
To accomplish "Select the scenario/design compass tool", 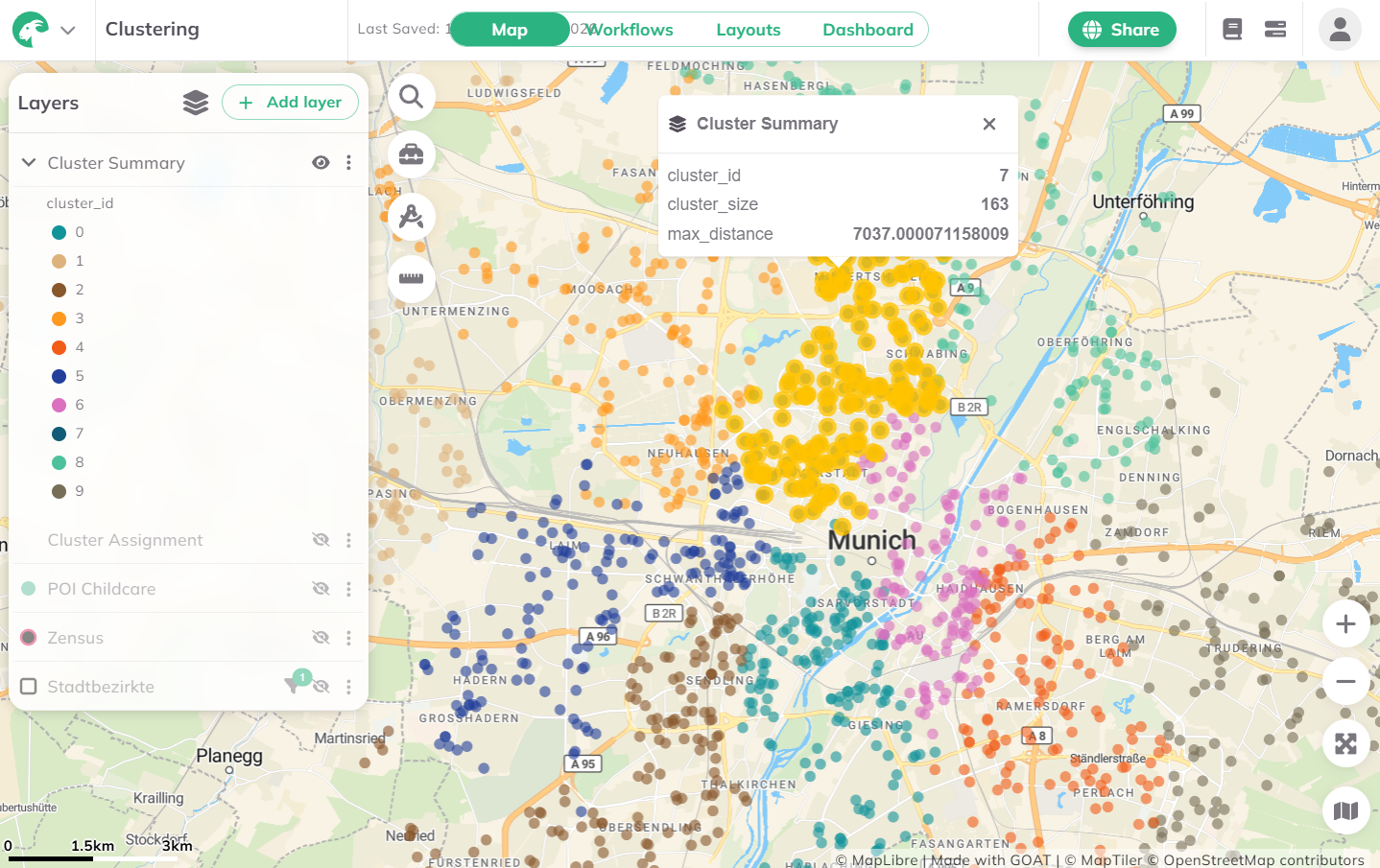I will click(x=412, y=216).
